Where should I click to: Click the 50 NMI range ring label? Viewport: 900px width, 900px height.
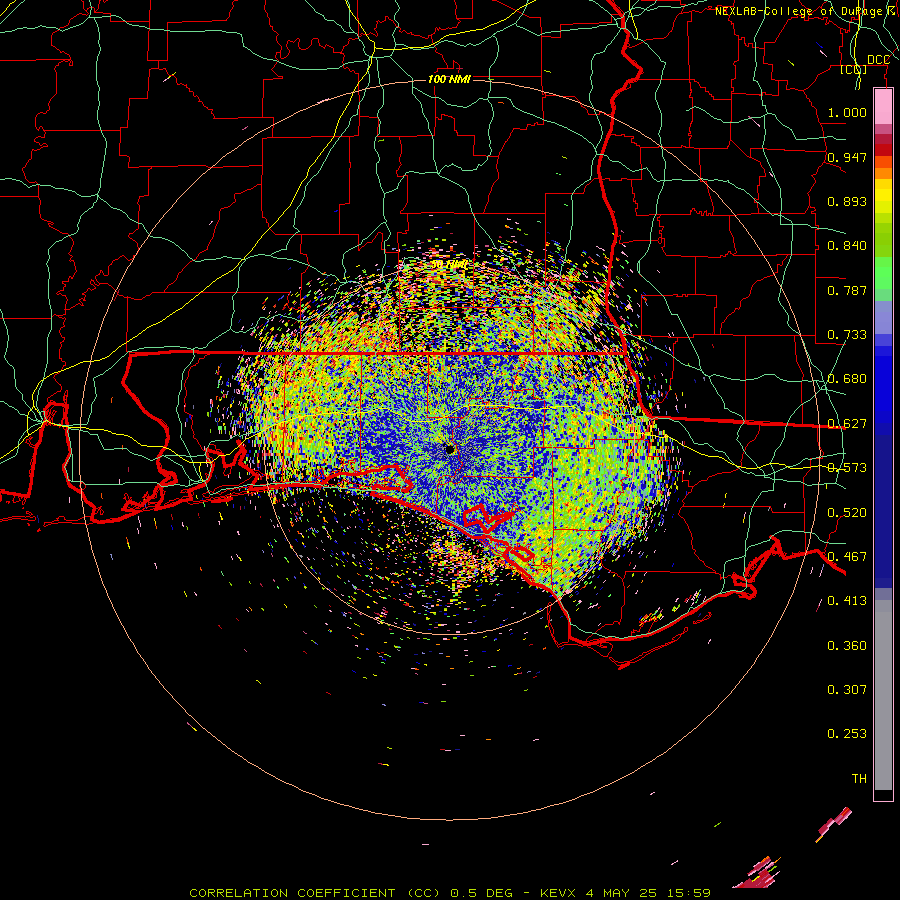click(x=449, y=265)
